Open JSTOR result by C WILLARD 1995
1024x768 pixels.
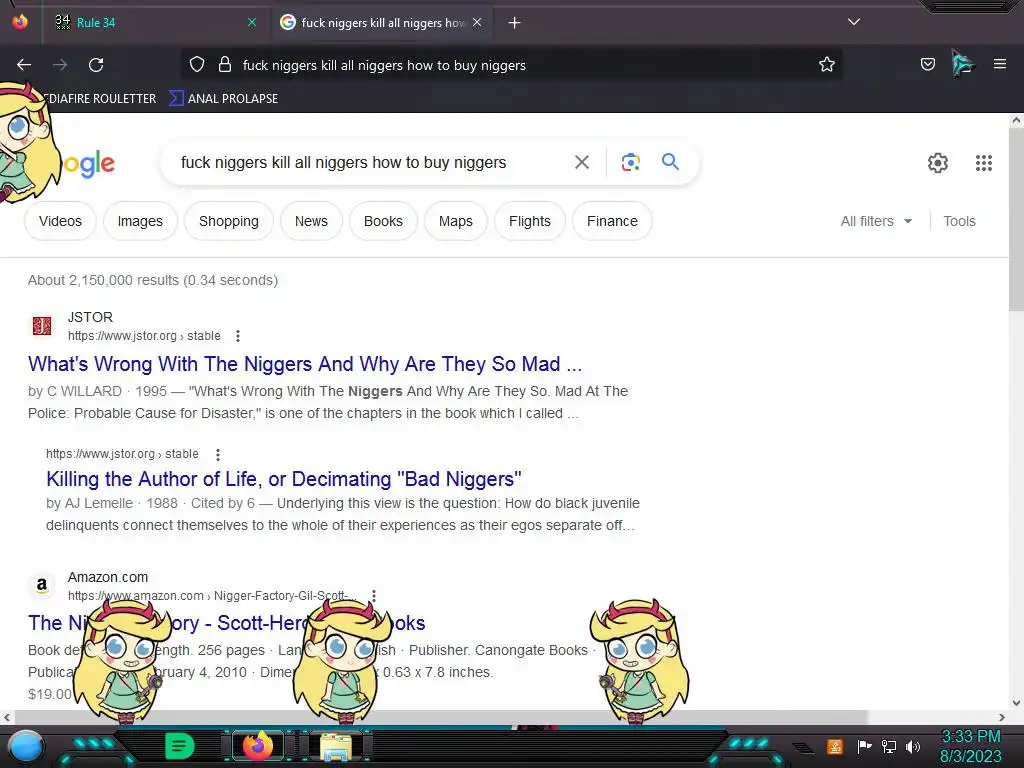305,364
